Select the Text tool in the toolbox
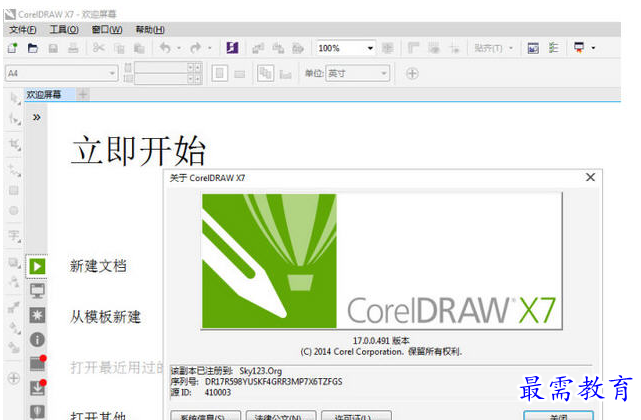This screenshot has width=641, height=420. (14, 236)
